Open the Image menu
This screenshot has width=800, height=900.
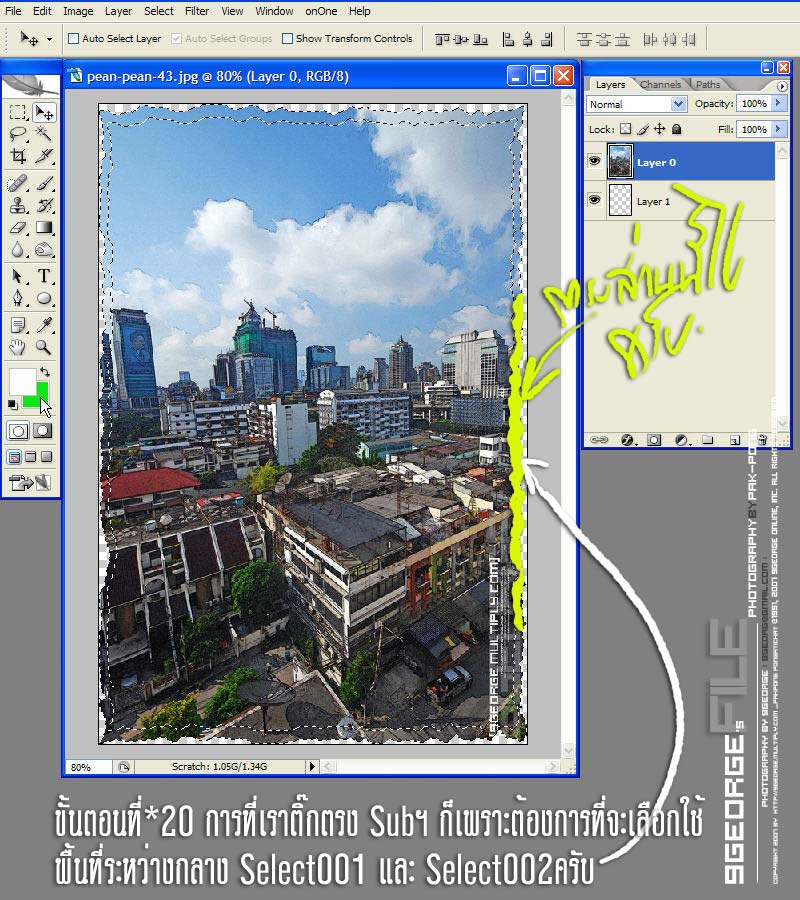[x=78, y=11]
